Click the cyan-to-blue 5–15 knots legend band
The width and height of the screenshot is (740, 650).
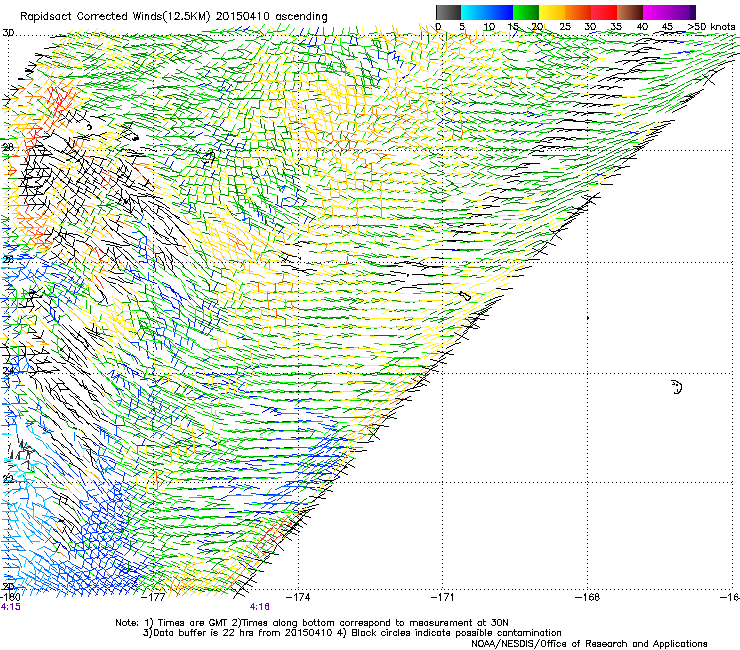pyautogui.click(x=487, y=12)
